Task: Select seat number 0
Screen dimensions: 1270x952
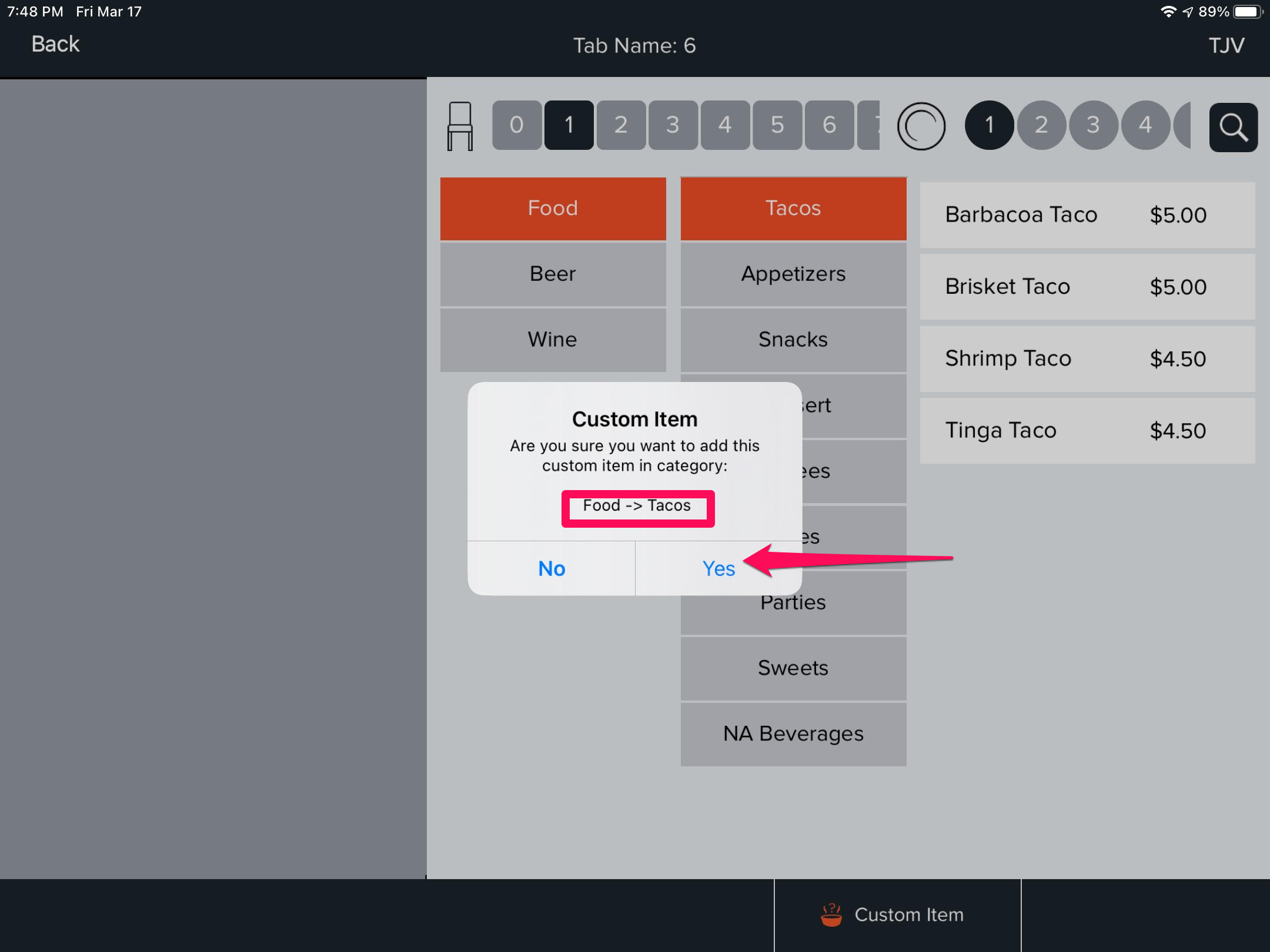Action: (516, 125)
